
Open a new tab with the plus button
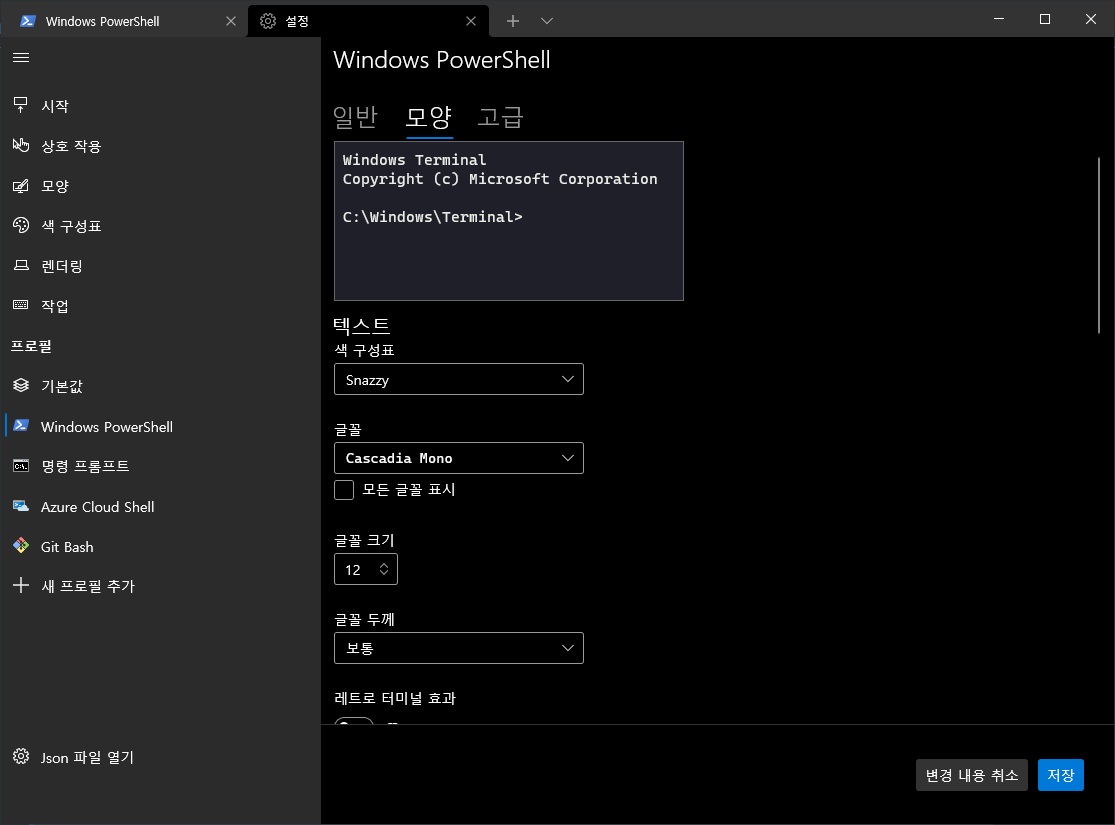pyautogui.click(x=513, y=21)
